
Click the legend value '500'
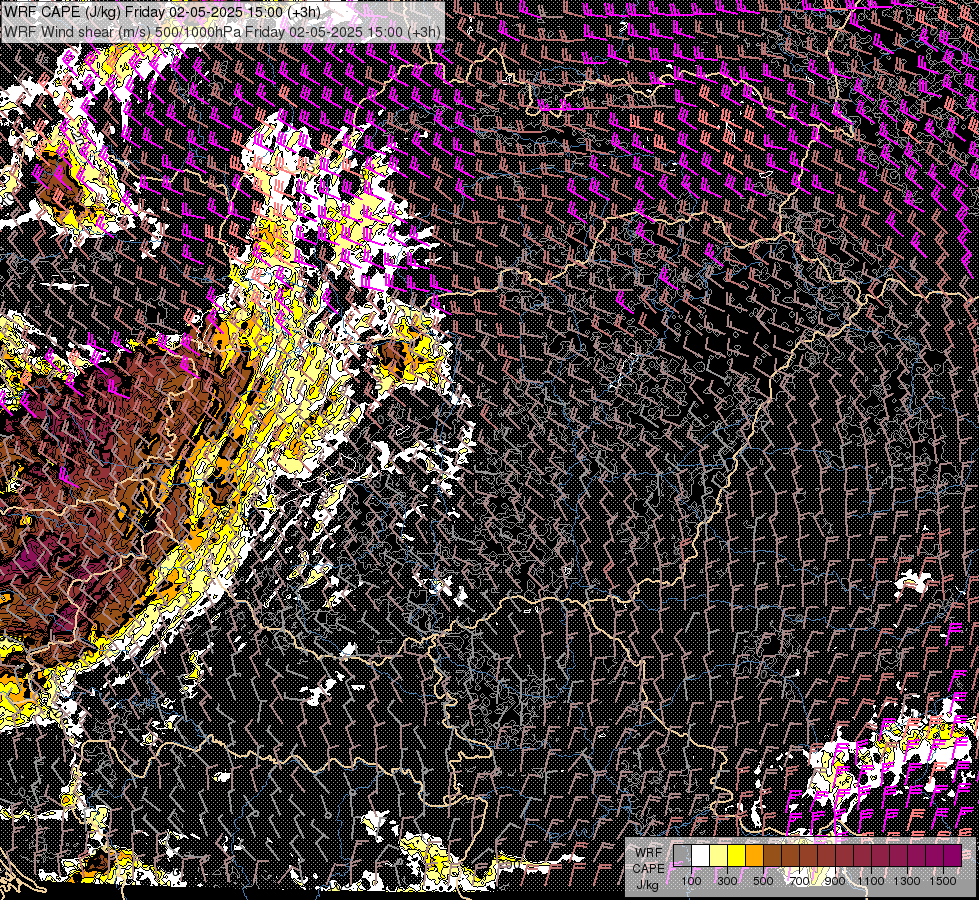click(x=763, y=881)
